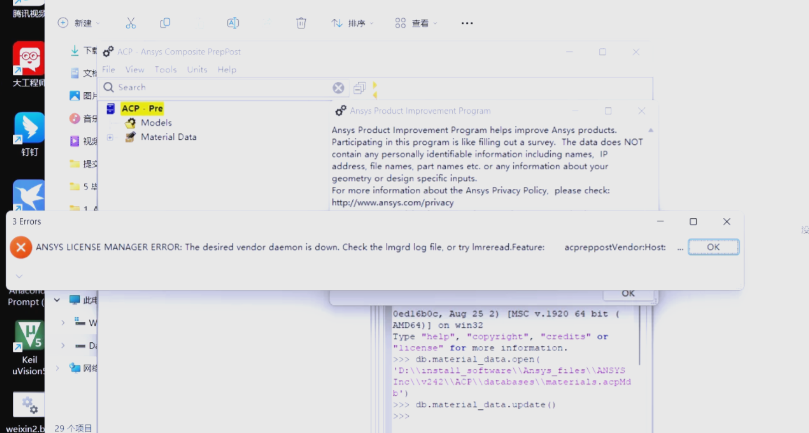The image size is (809, 433).
Task: Click the Python console vertical scrollbar
Action: 640,335
